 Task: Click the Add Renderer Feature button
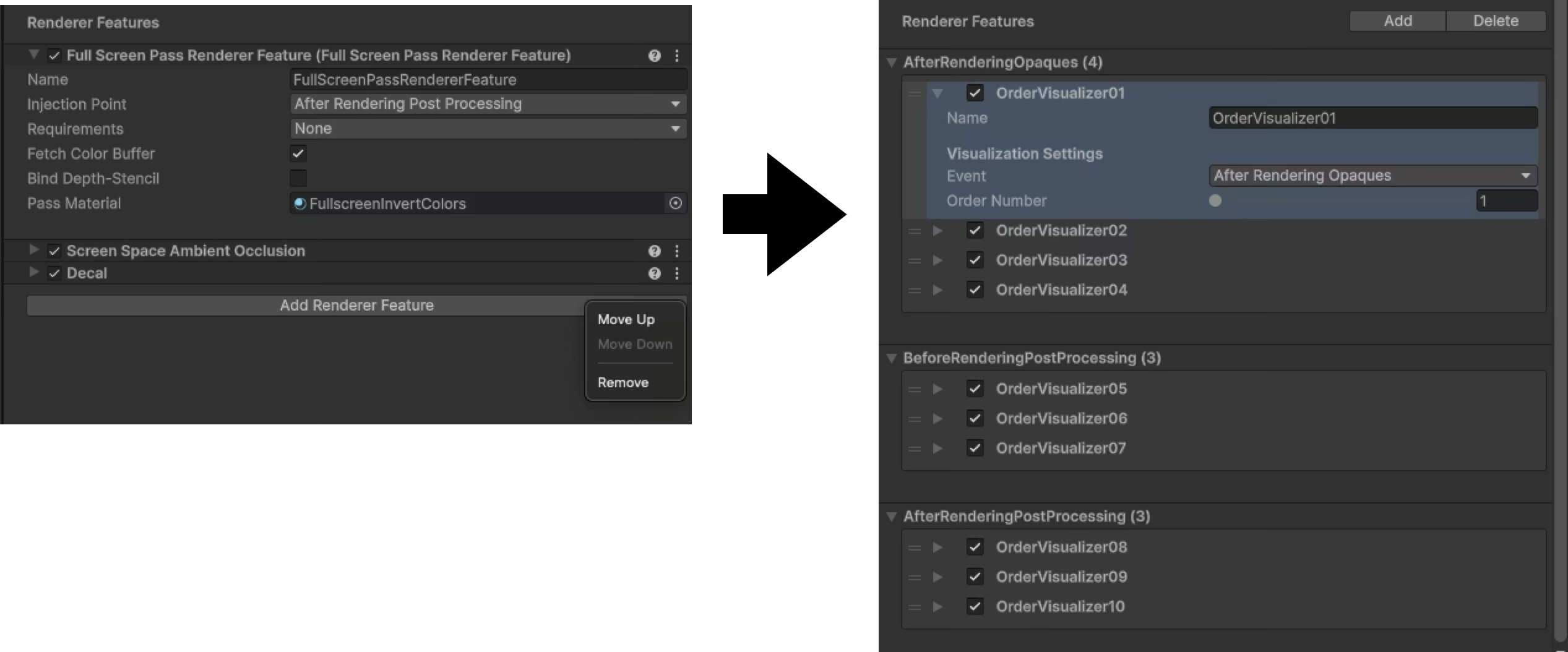(x=356, y=306)
